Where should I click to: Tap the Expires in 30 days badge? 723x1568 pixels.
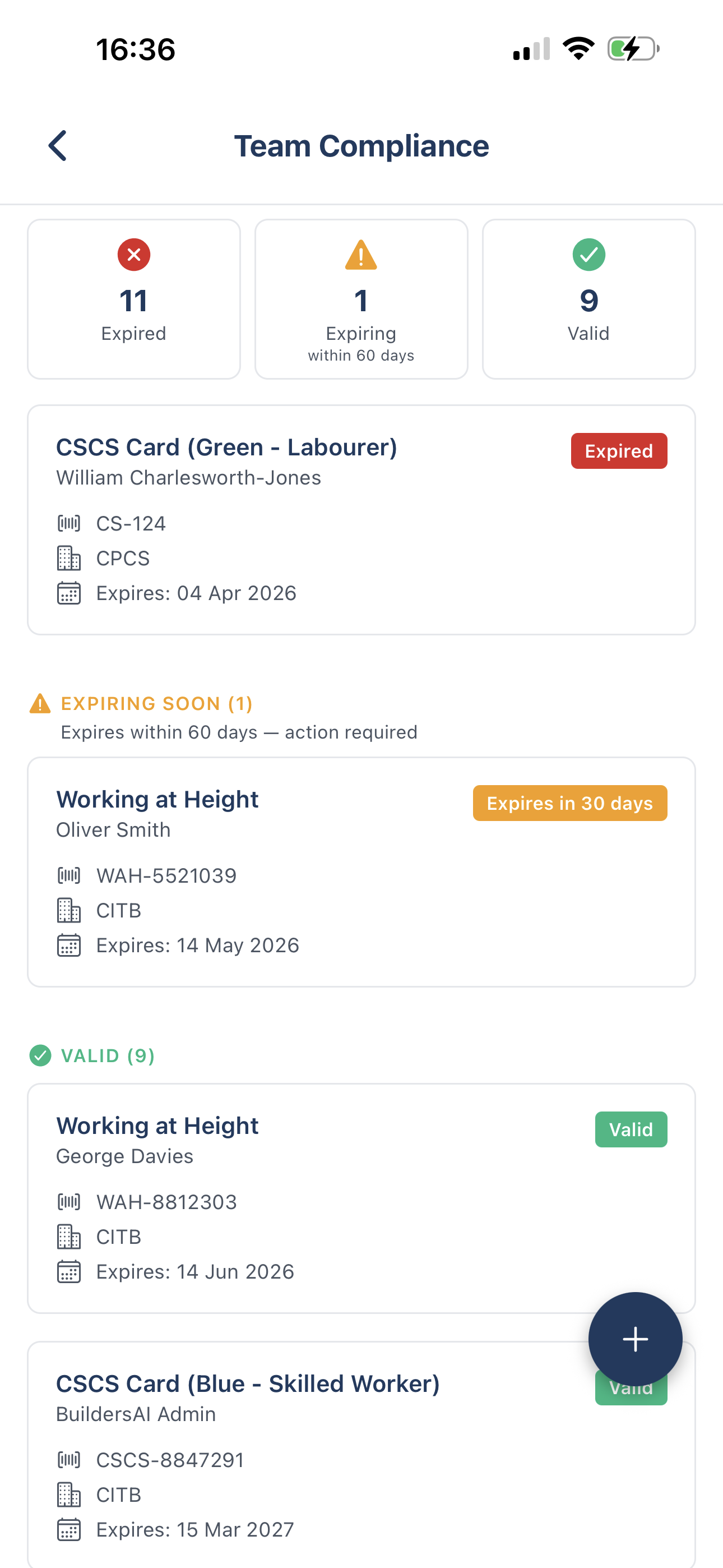coord(569,803)
